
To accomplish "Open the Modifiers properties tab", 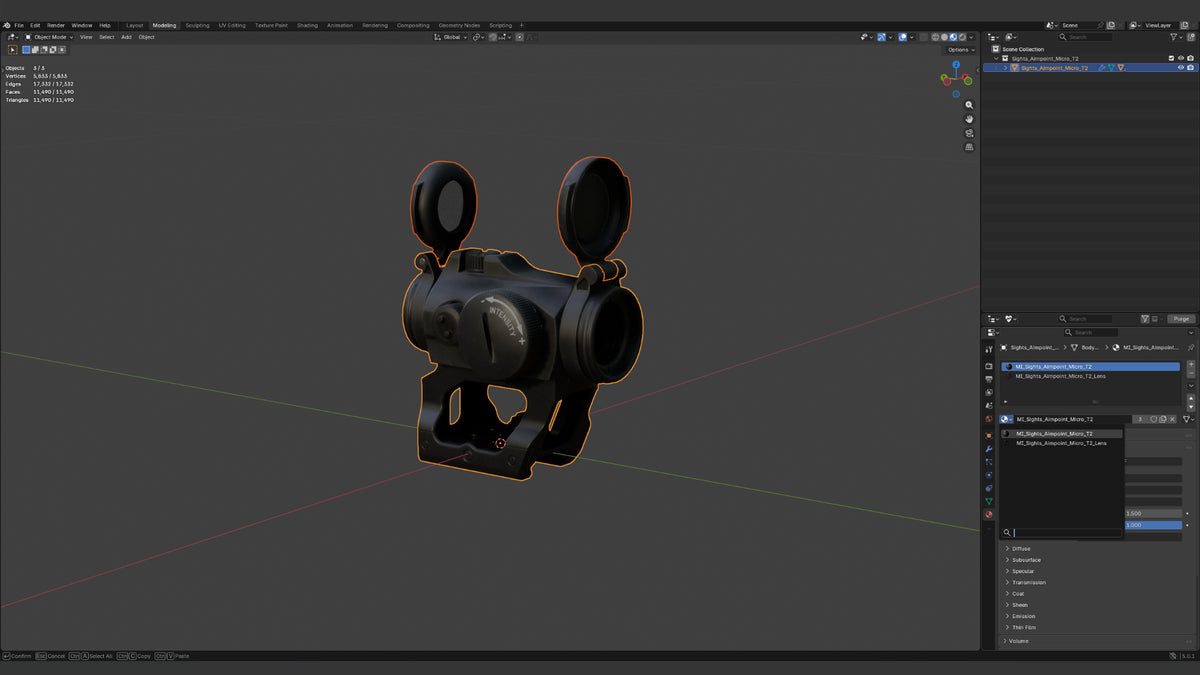I will [989, 449].
